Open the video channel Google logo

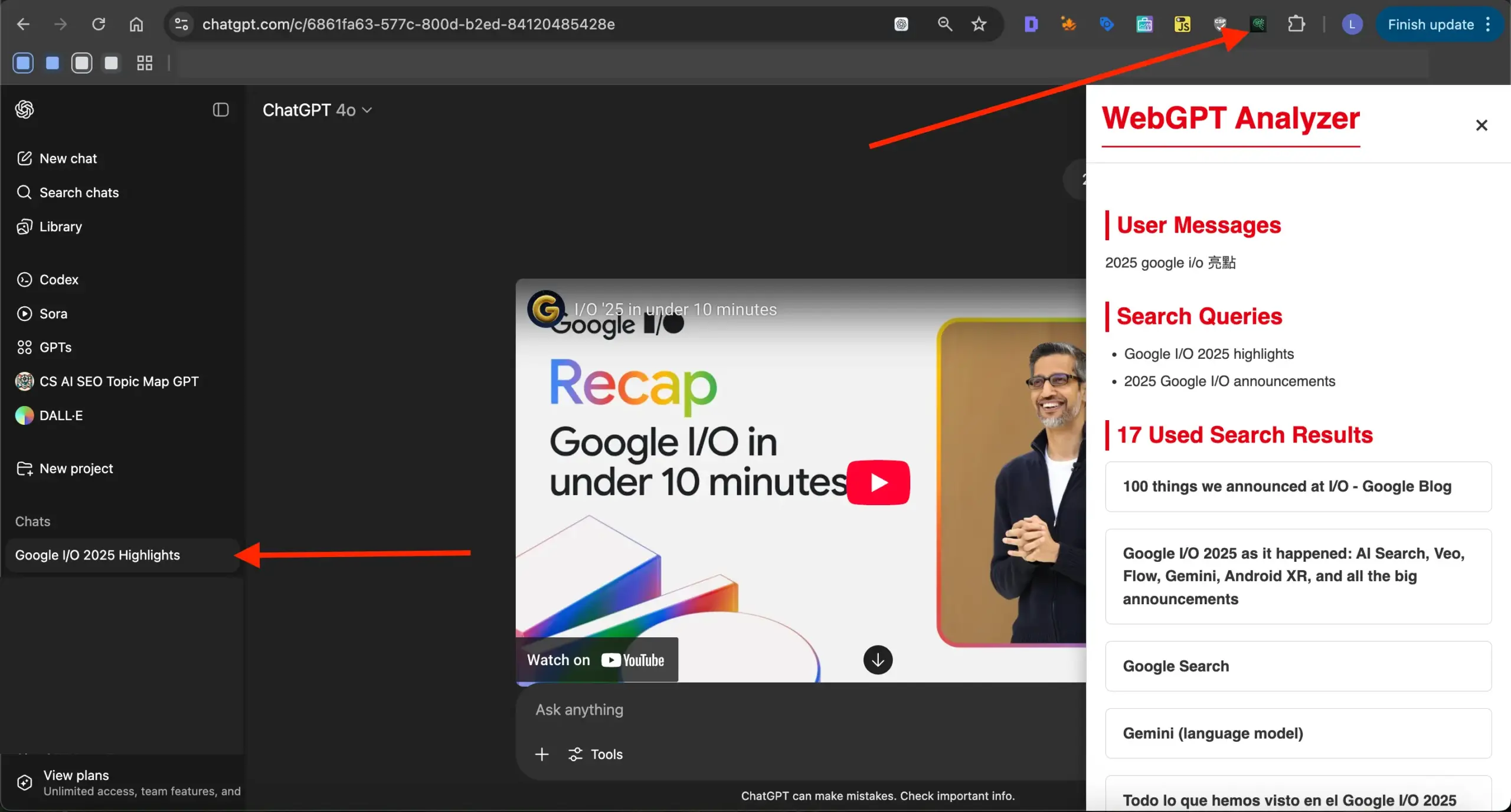545,309
